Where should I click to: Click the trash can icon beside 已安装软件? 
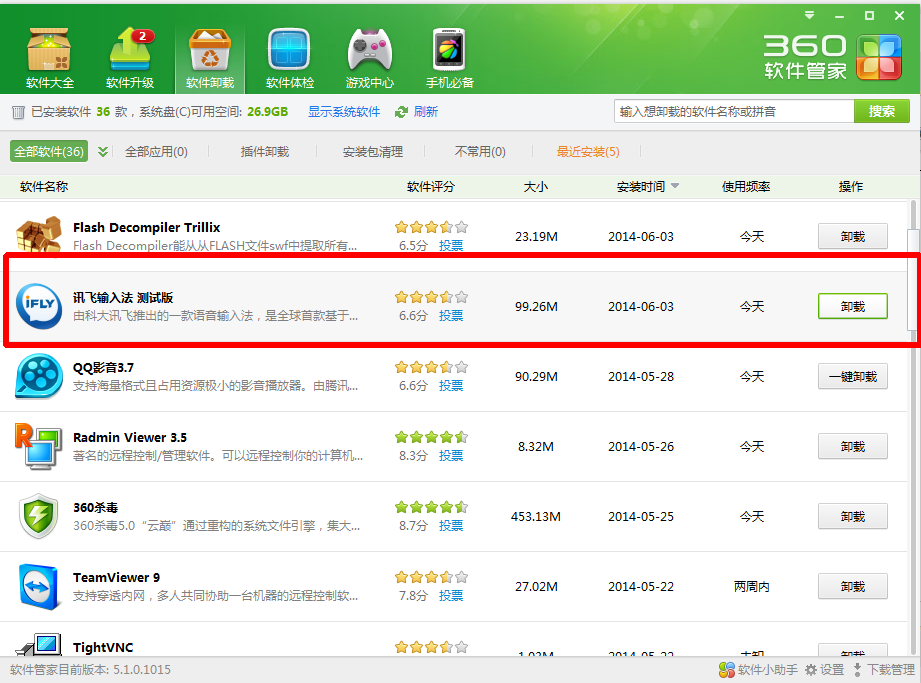18,112
